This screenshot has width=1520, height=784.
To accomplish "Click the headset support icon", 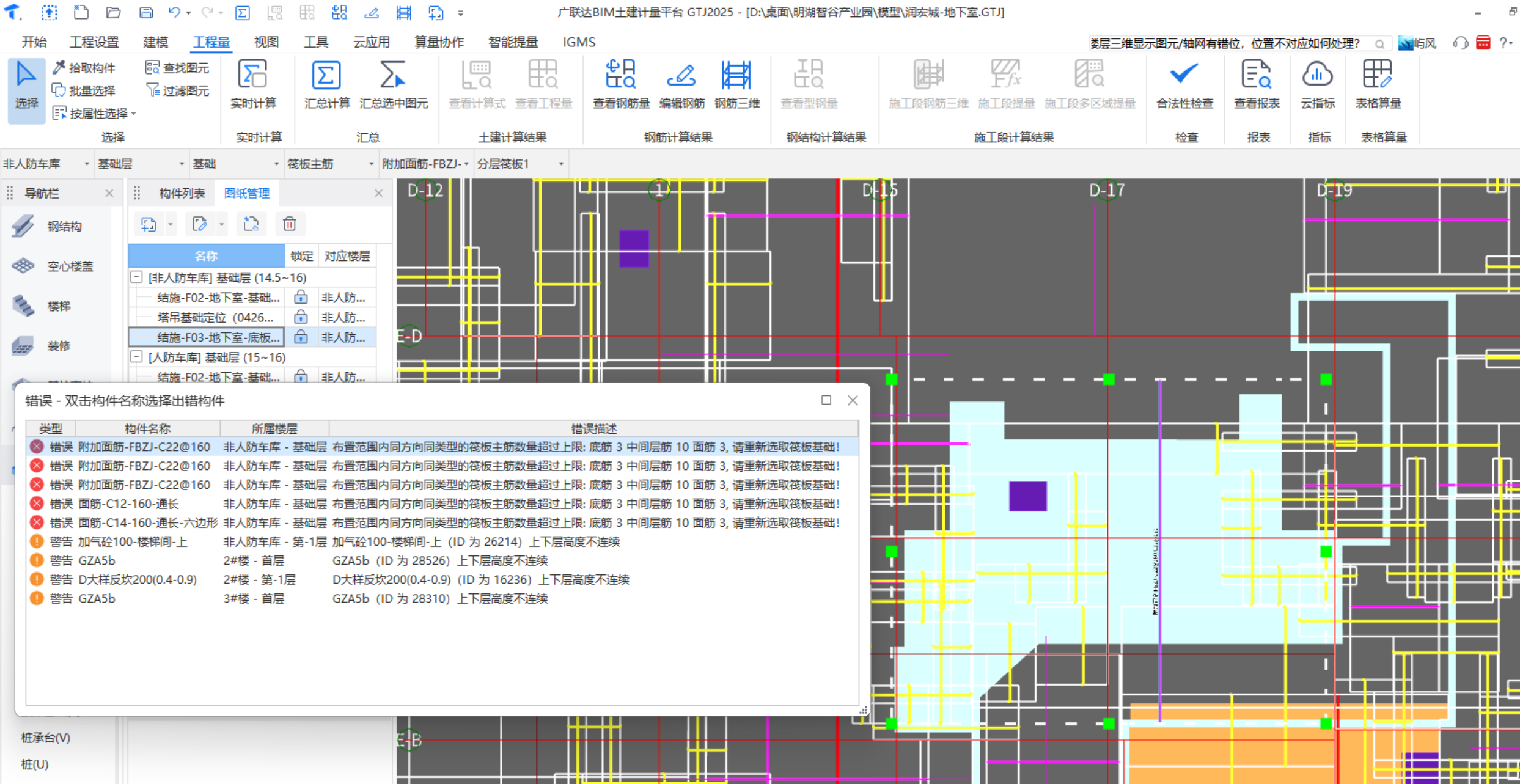I will pyautogui.click(x=1461, y=43).
